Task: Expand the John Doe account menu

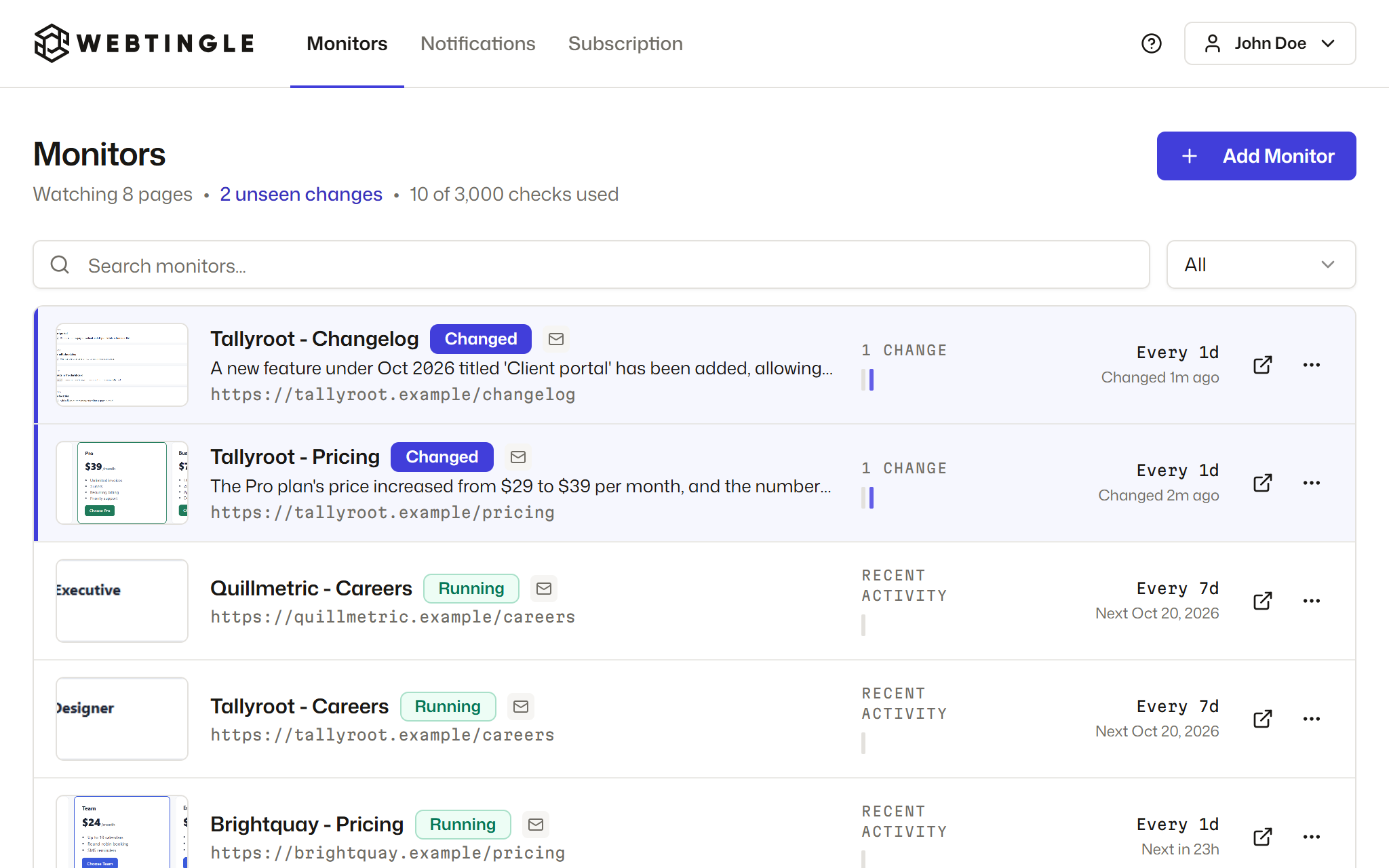Action: click(x=1270, y=43)
